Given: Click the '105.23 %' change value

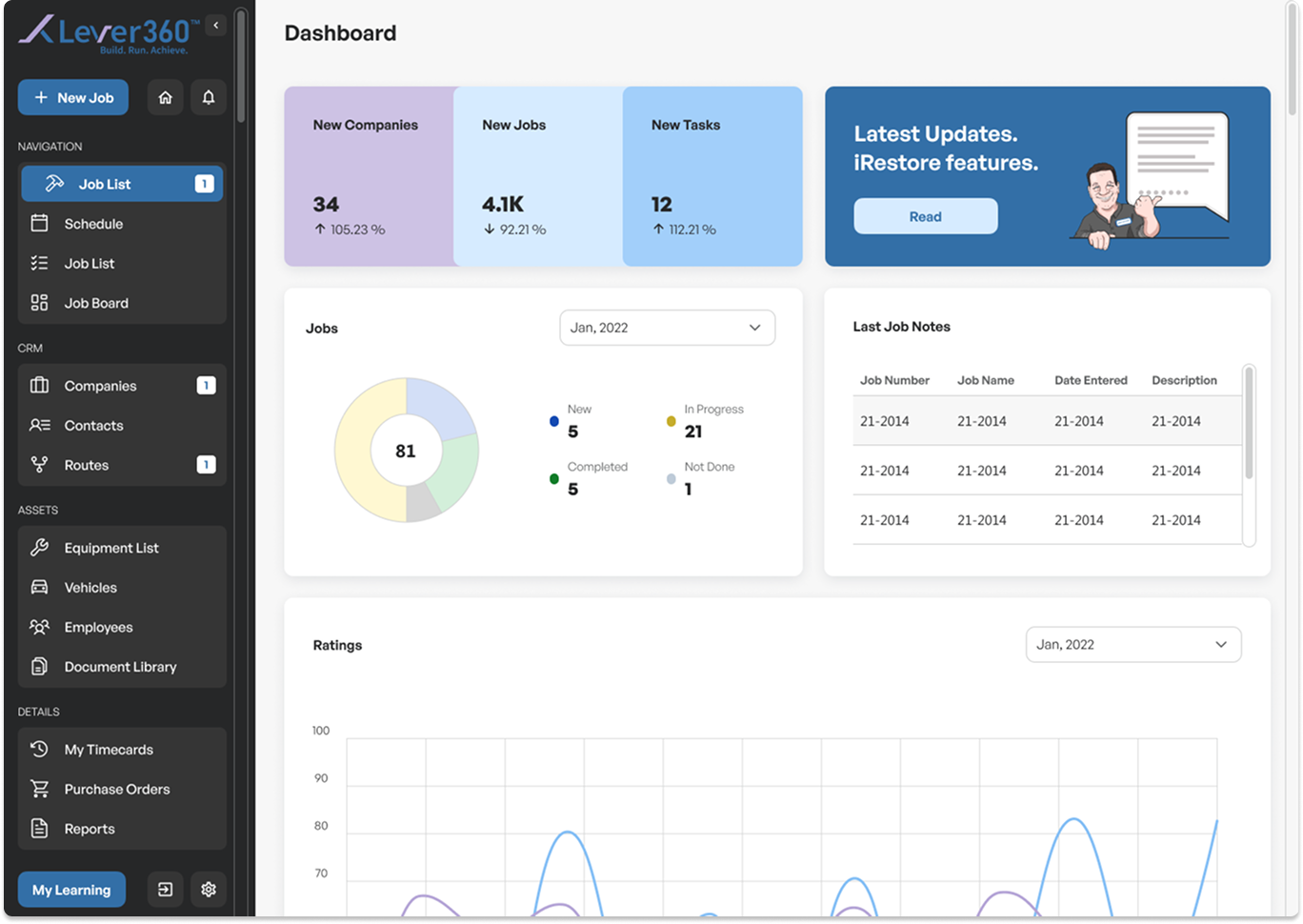Looking at the screenshot, I should (x=357, y=230).
